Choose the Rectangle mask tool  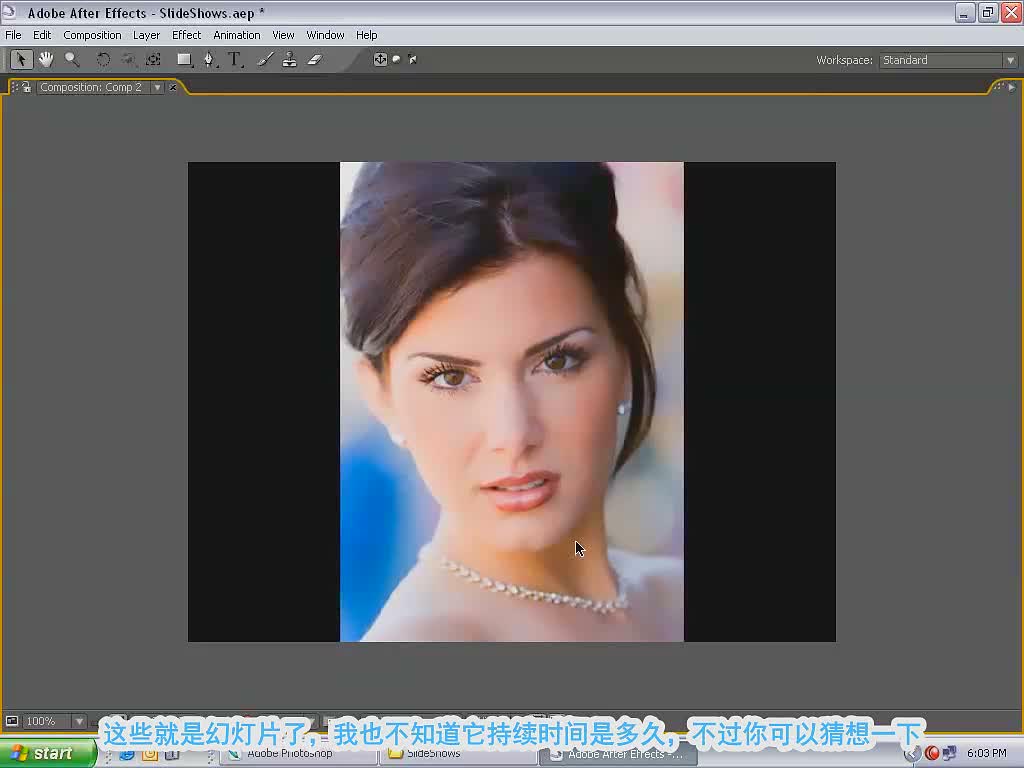[x=184, y=59]
